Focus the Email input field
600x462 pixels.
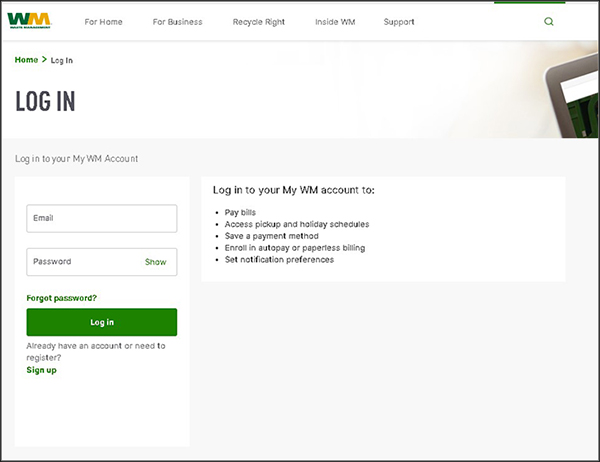click(x=101, y=218)
